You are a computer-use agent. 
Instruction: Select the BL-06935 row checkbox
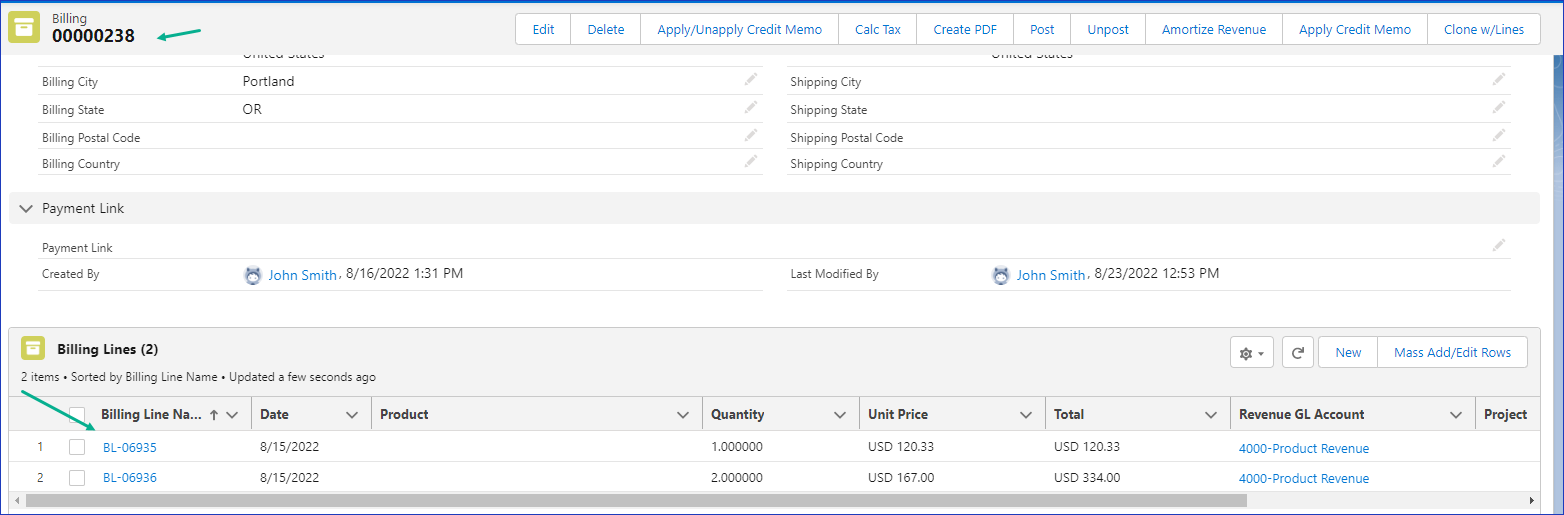point(77,447)
